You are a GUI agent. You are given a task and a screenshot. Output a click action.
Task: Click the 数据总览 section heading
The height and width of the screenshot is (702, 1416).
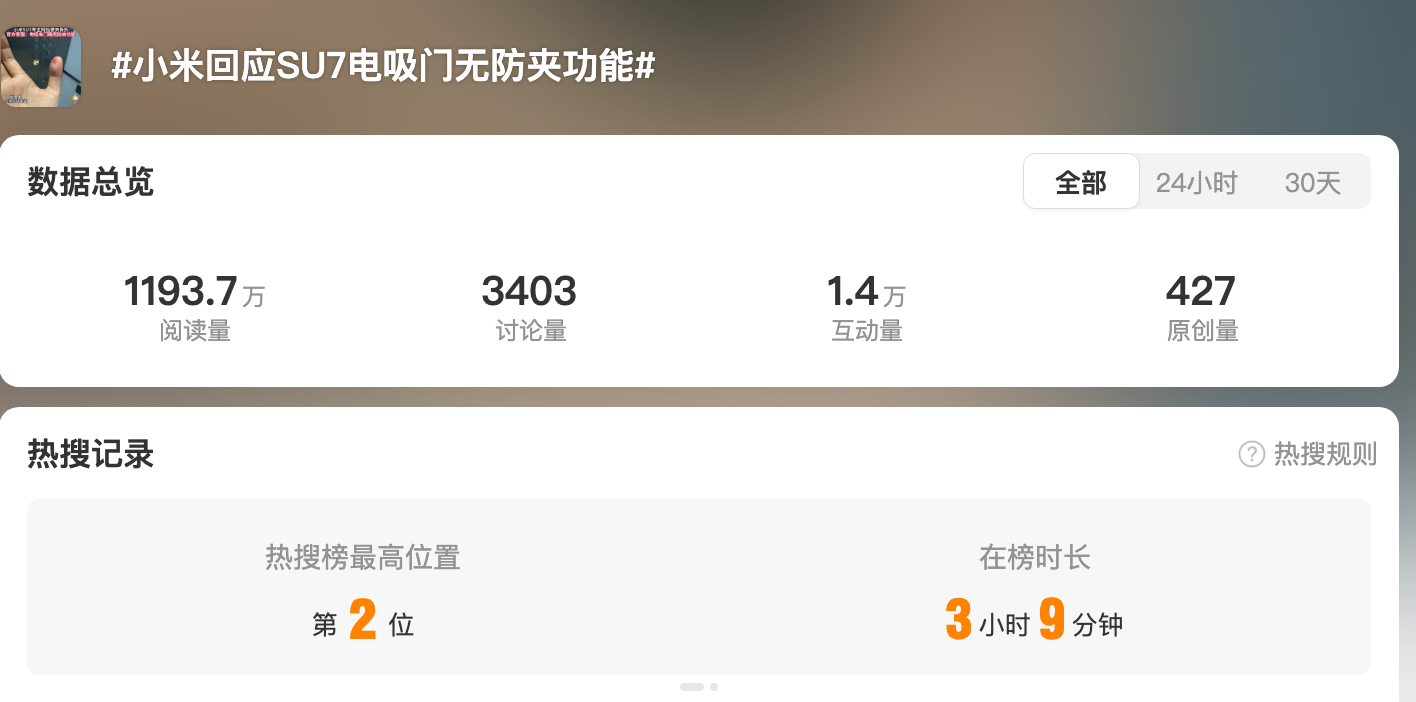91,182
